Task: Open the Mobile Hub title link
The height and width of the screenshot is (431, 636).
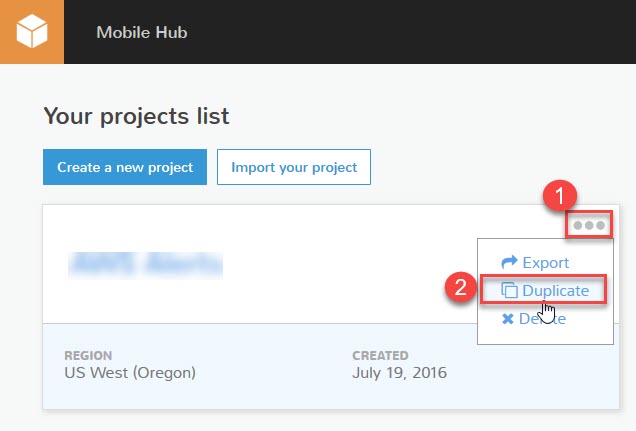Action: [x=142, y=32]
